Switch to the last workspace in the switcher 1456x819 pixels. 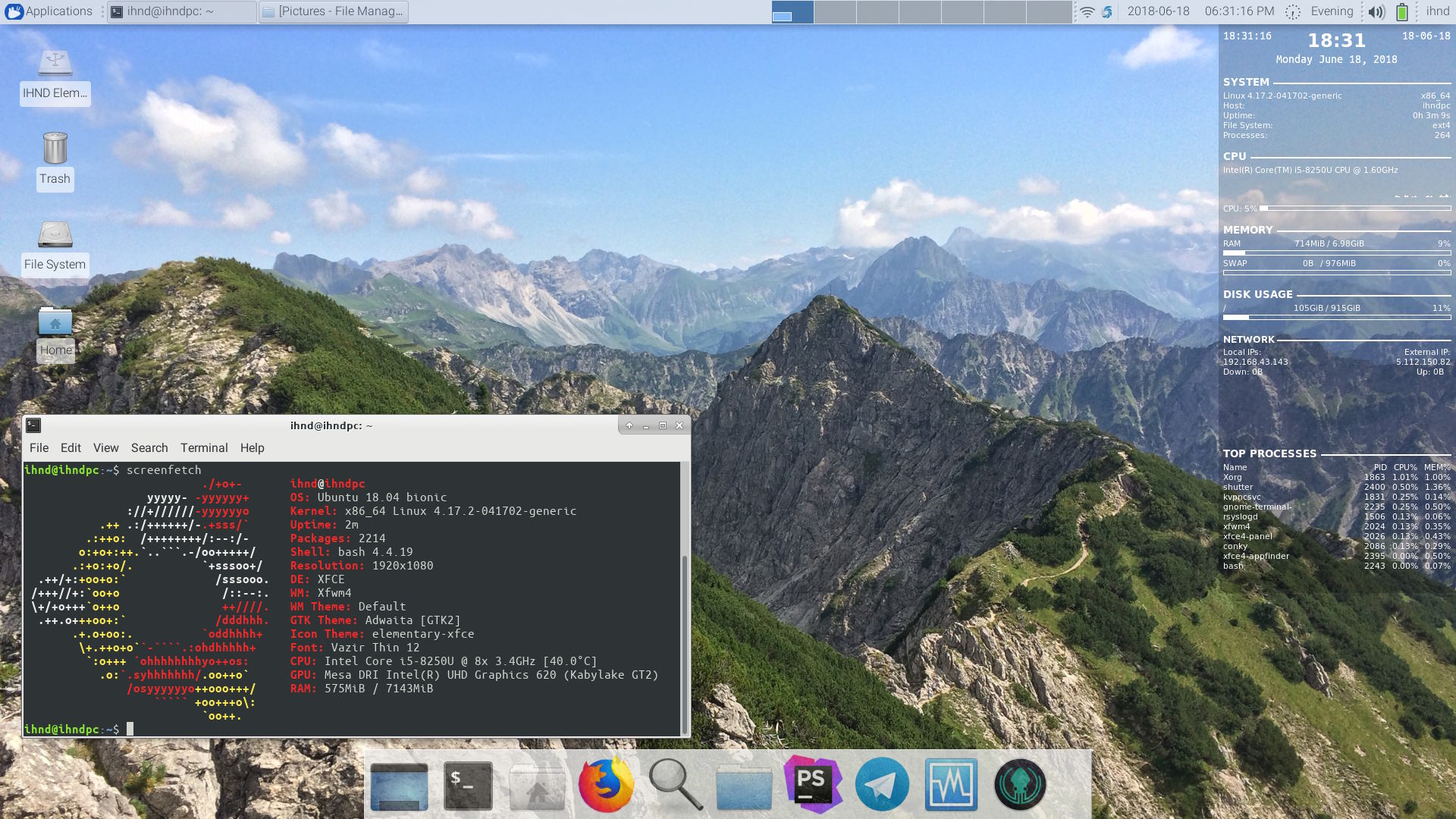1049,11
